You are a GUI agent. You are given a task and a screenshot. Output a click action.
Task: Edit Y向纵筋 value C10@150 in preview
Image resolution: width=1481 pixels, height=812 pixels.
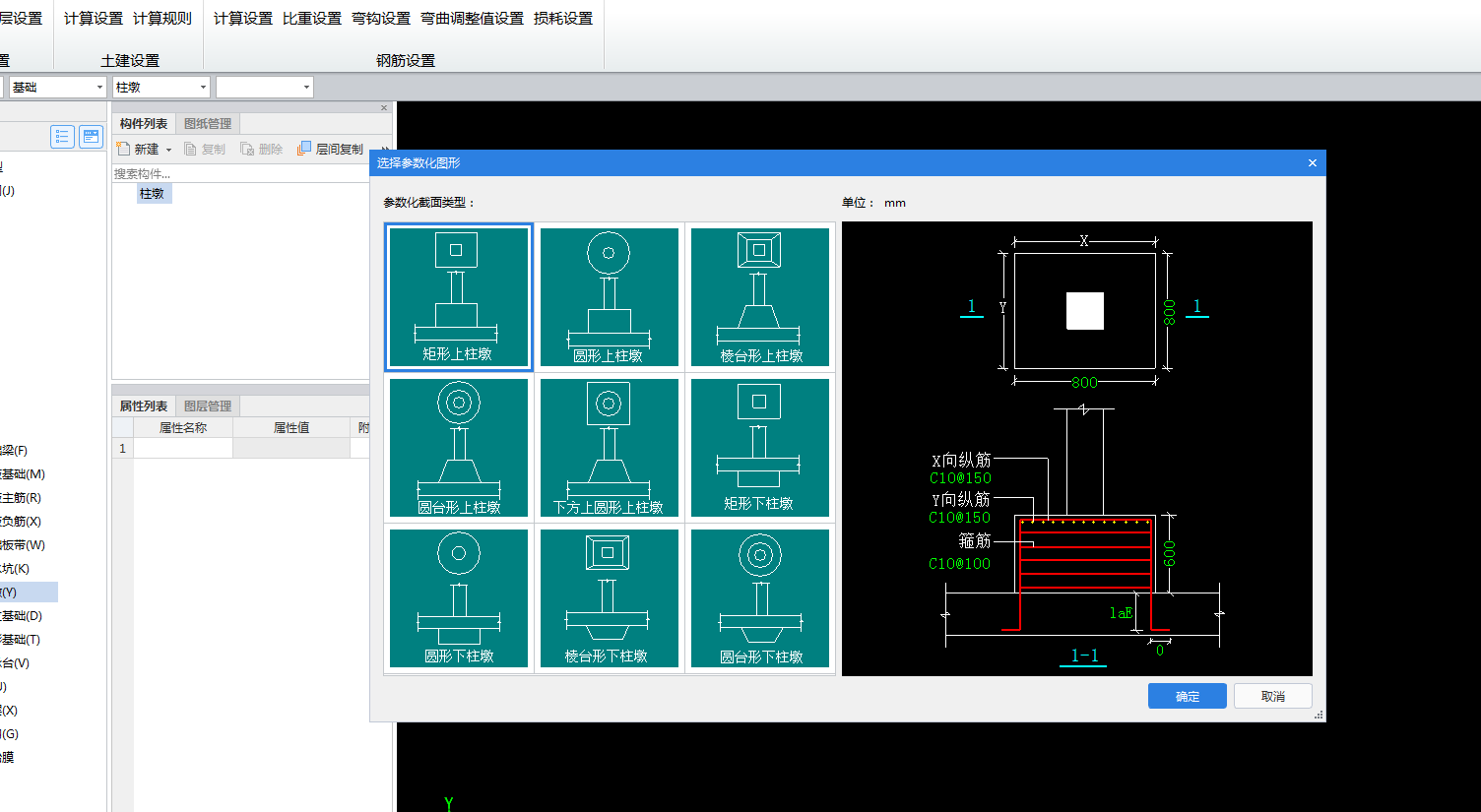tap(960, 518)
